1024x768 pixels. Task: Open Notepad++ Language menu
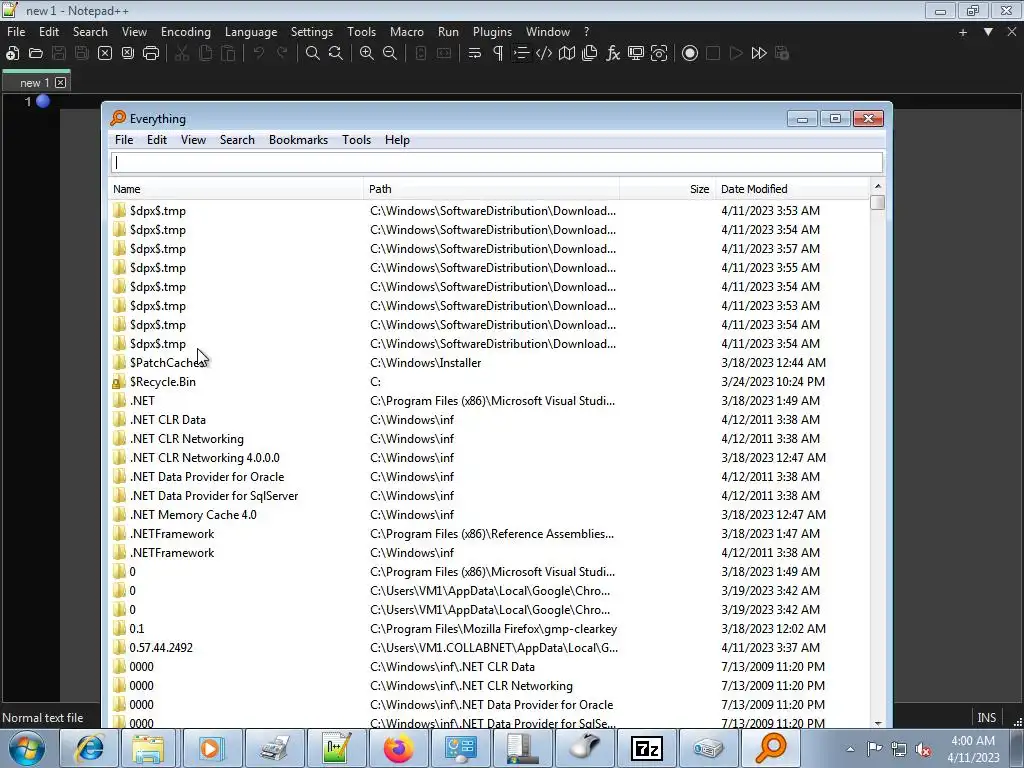(251, 31)
